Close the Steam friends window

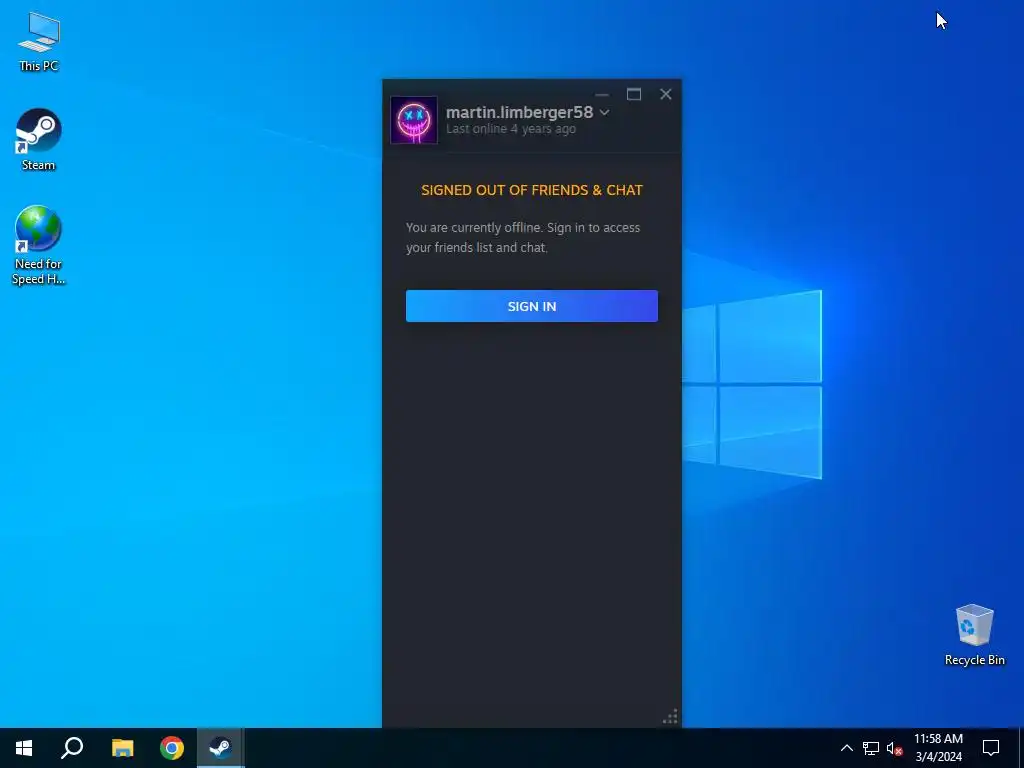tap(665, 94)
